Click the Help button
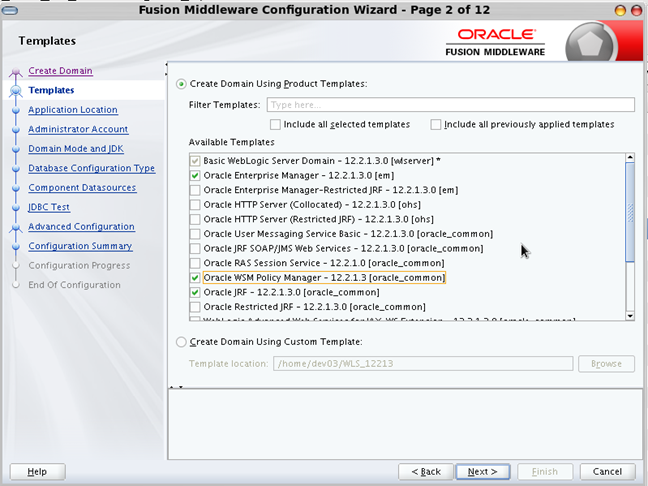 pos(37,472)
